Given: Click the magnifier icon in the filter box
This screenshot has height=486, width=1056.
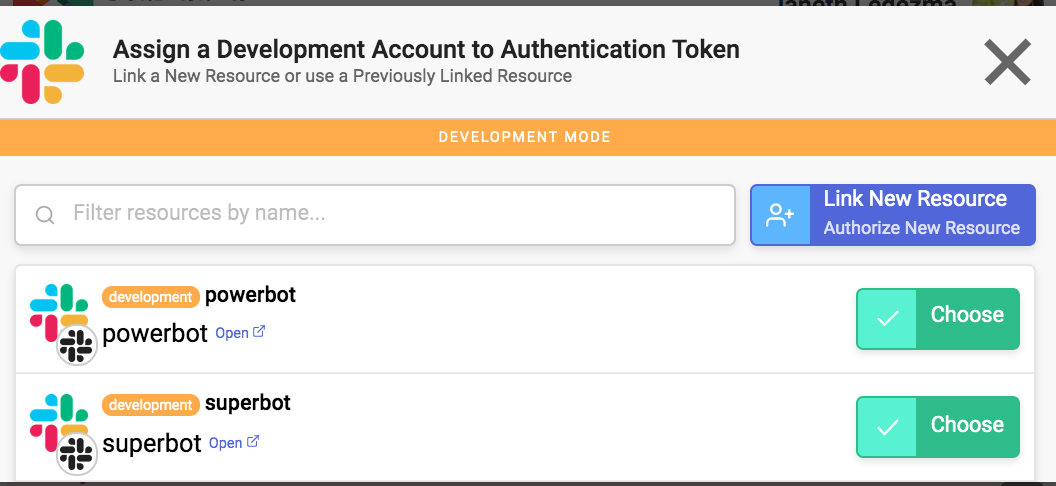Looking at the screenshot, I should click(x=45, y=215).
